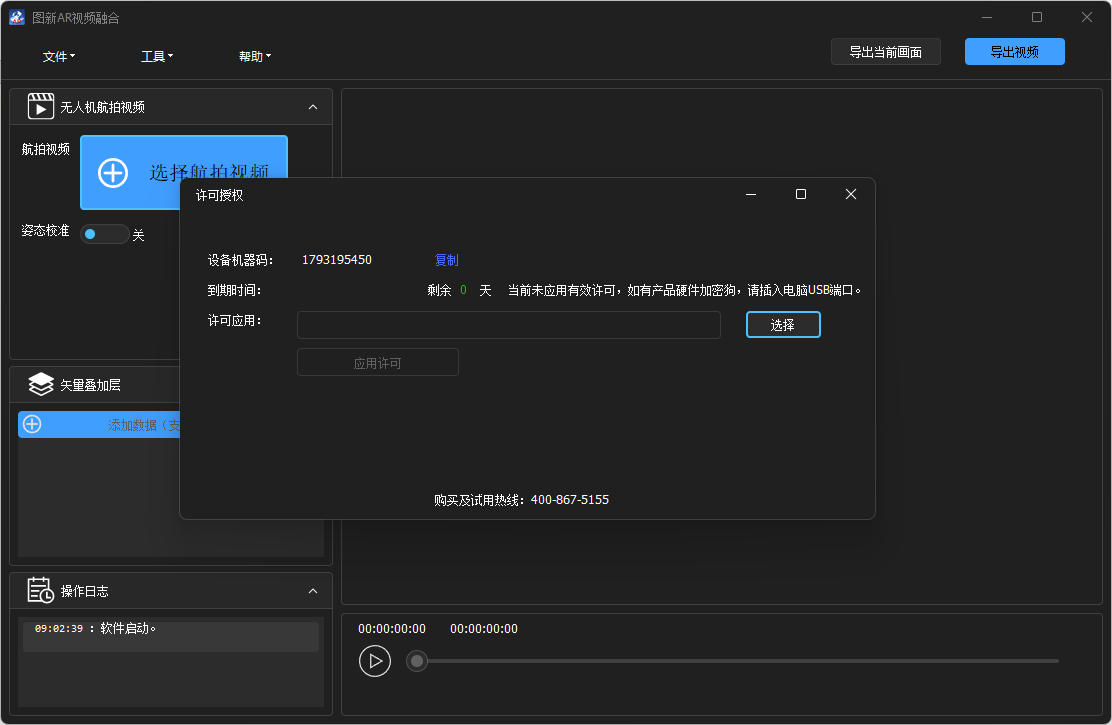
Task: Click the operation log clipboard icon
Action: [x=40, y=590]
